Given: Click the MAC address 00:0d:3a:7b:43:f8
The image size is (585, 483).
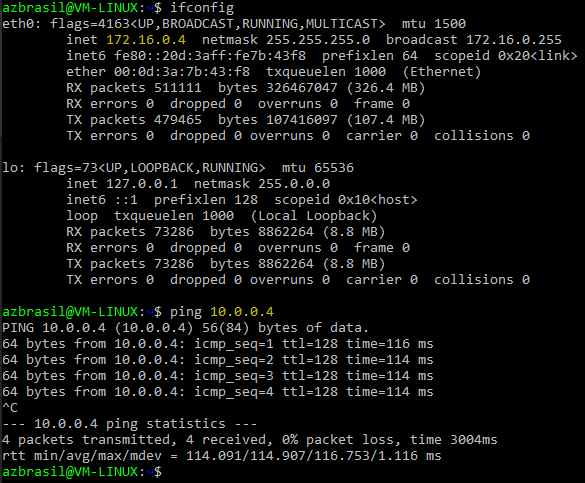Looking at the screenshot, I should [182, 72].
